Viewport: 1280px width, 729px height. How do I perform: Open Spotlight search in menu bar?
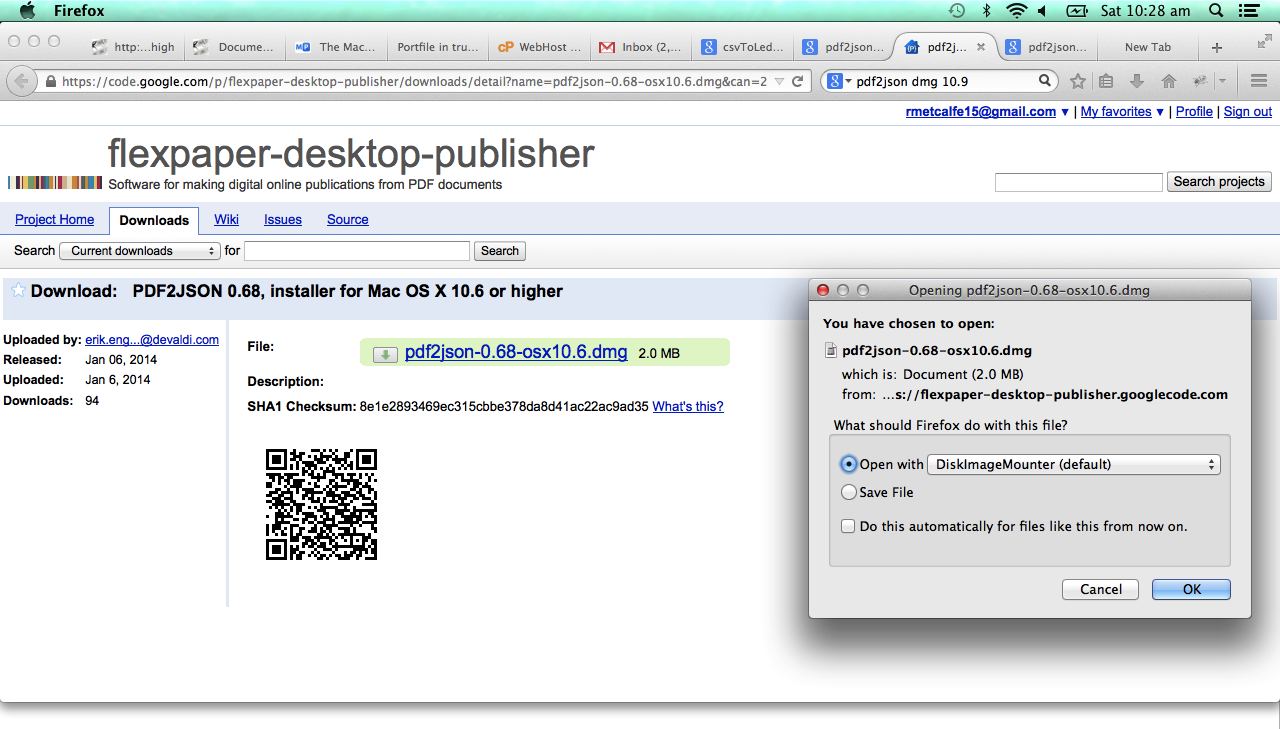tap(1217, 11)
